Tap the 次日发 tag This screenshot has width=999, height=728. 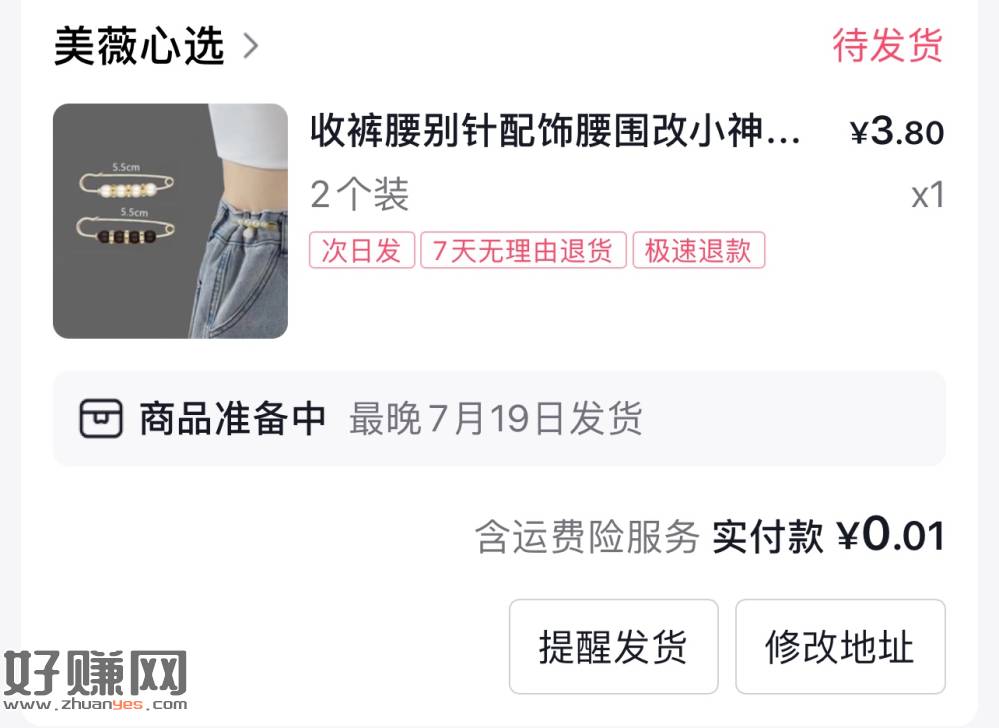tap(362, 250)
